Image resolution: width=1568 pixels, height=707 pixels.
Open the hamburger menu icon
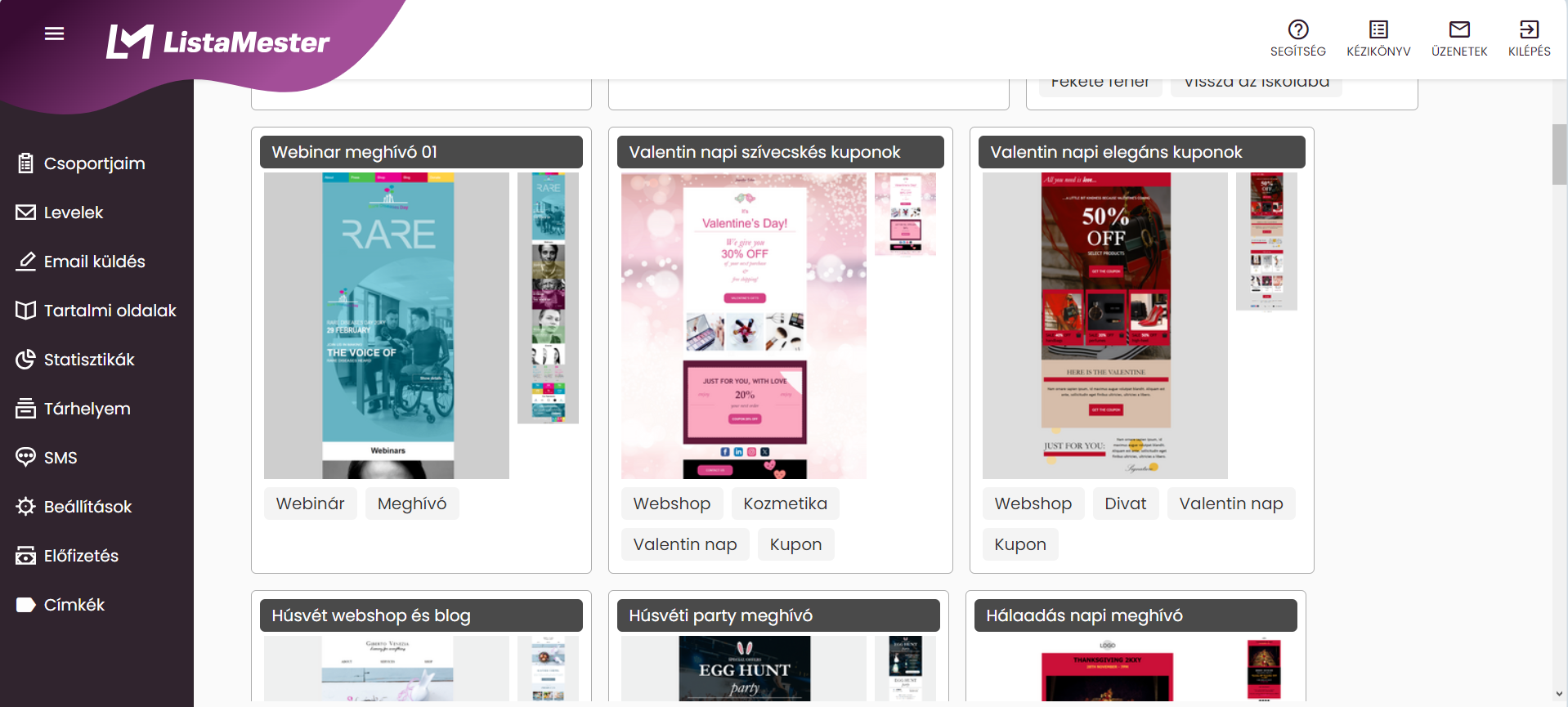point(54,34)
